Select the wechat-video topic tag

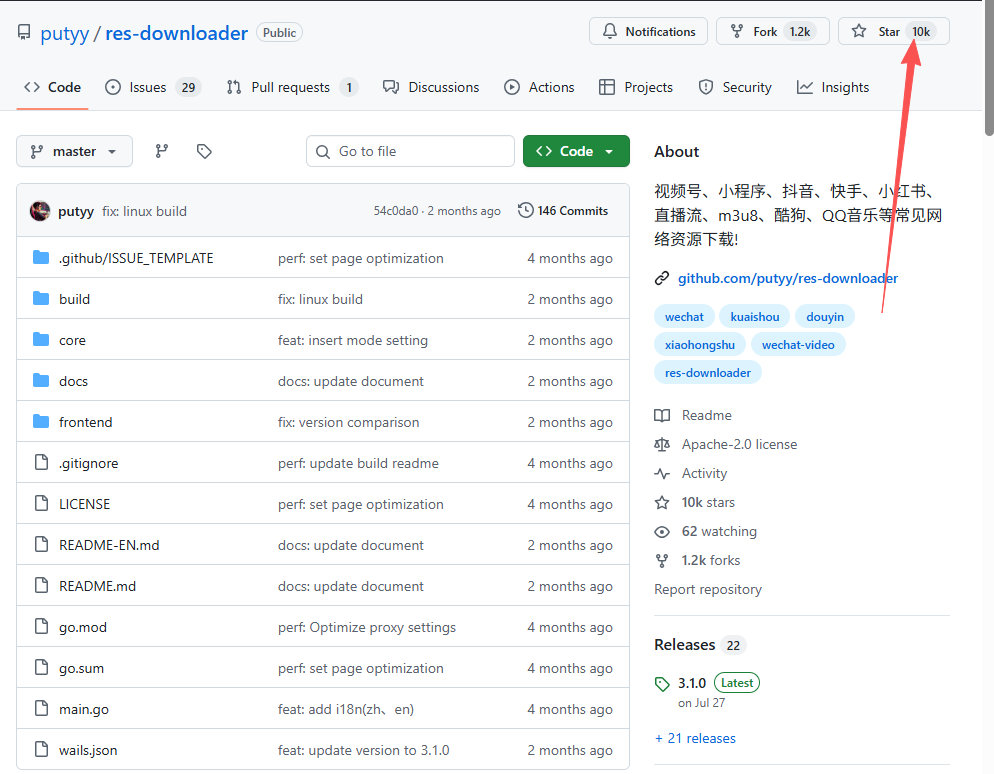click(798, 345)
